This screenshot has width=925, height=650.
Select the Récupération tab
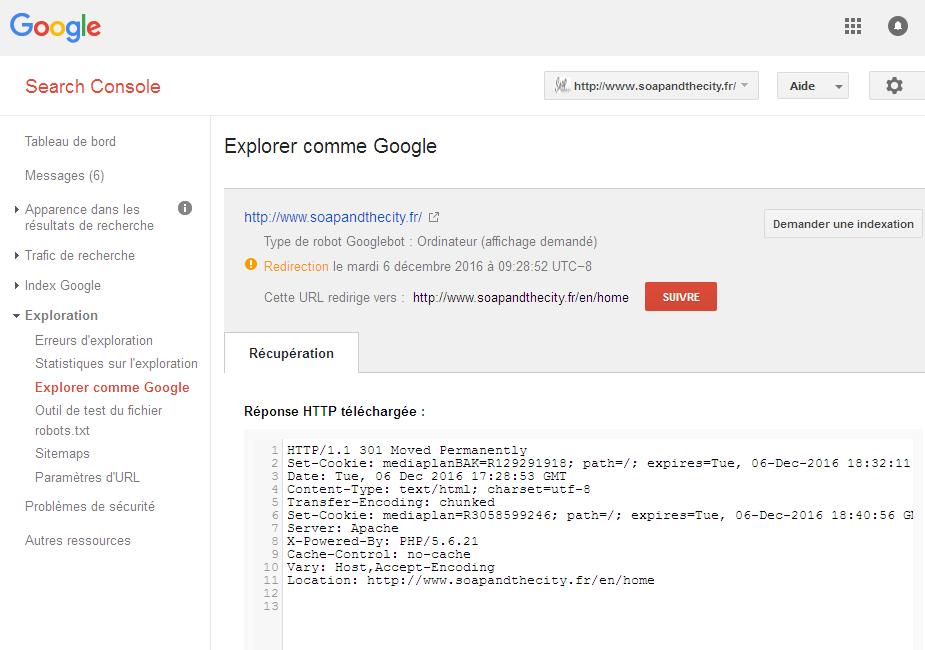pyautogui.click(x=291, y=353)
